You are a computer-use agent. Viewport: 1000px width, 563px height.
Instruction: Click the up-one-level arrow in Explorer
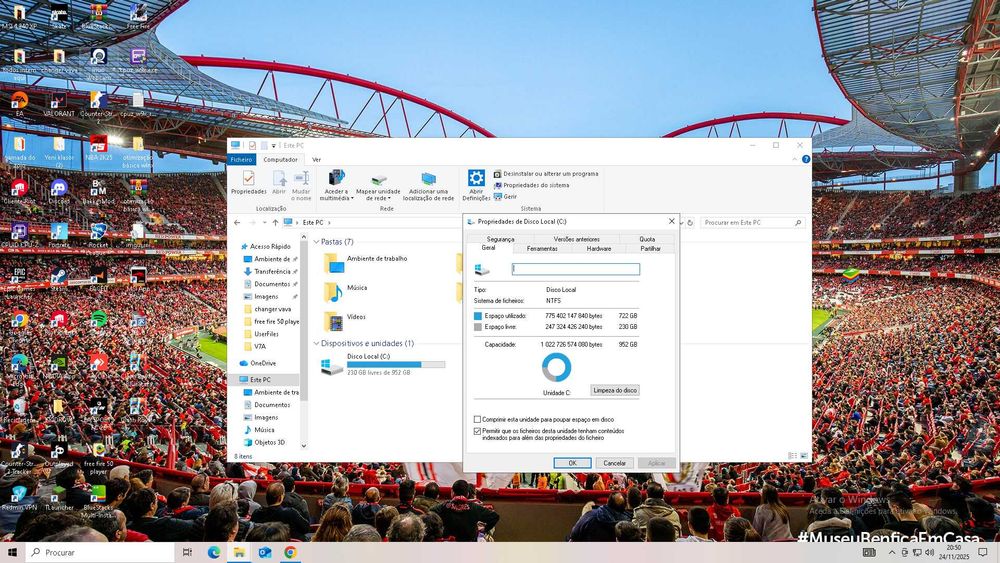point(276,223)
